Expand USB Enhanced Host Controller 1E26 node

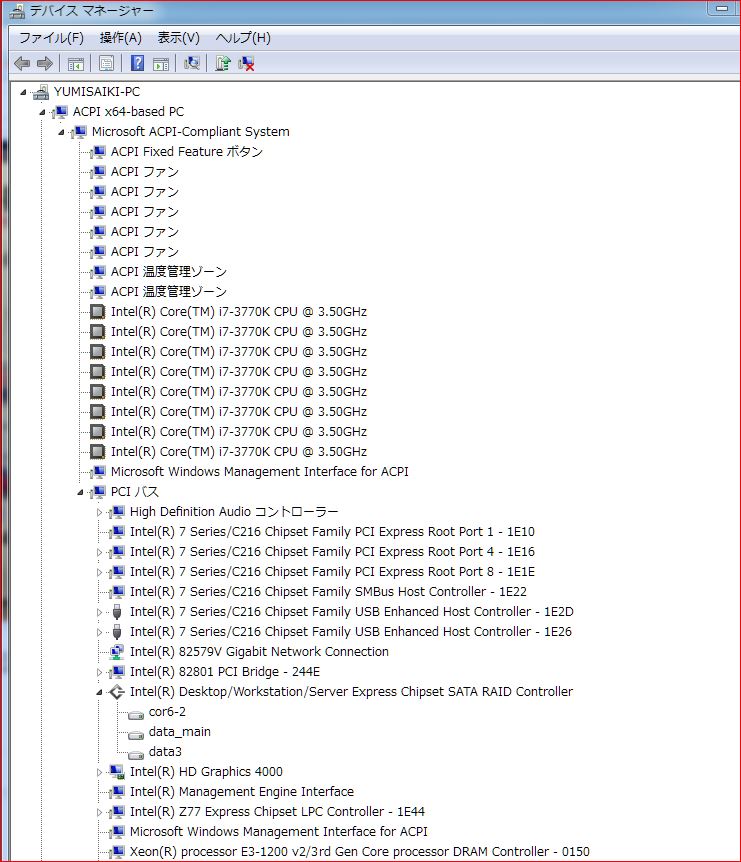(99, 632)
